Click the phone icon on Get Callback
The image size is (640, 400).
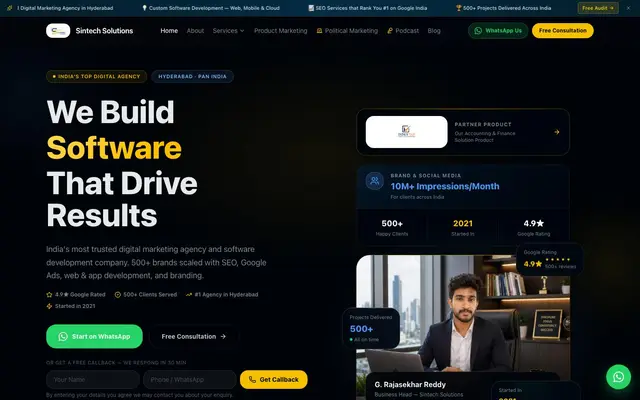252,380
